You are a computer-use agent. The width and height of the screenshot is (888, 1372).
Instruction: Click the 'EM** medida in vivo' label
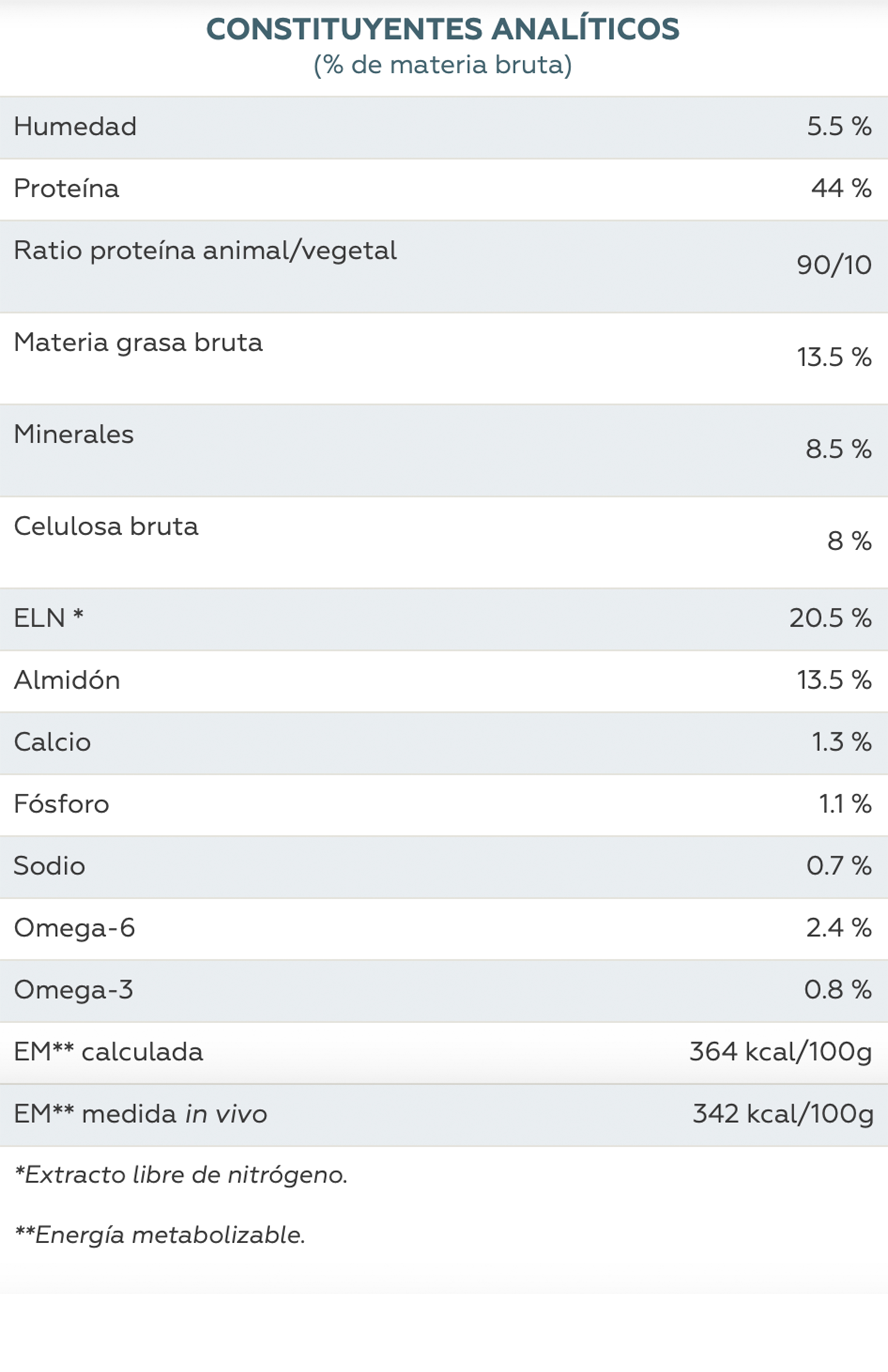coord(140,1114)
